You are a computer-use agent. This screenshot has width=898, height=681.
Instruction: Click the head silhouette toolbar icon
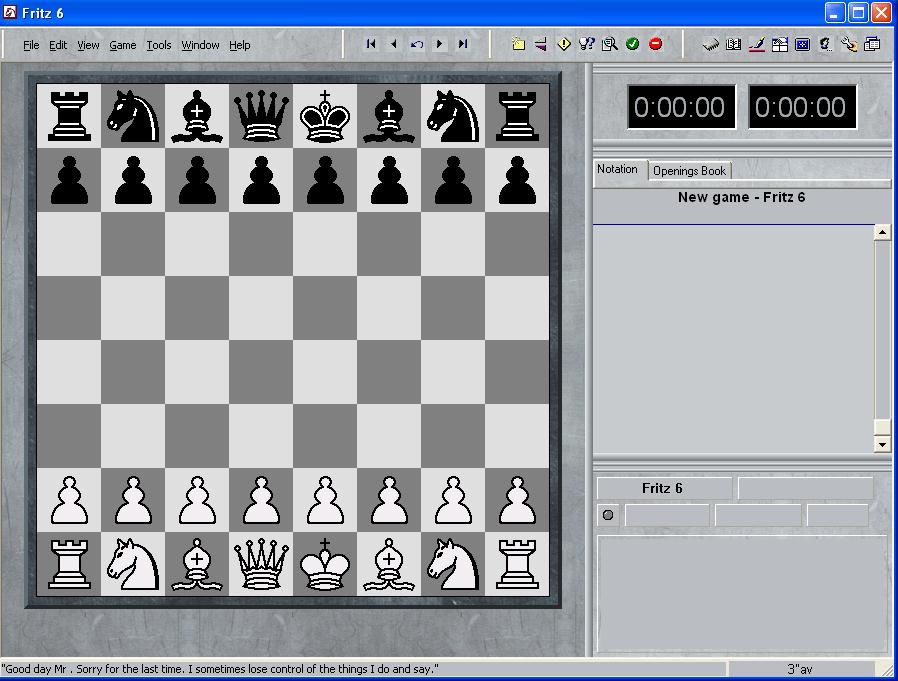[x=825, y=44]
